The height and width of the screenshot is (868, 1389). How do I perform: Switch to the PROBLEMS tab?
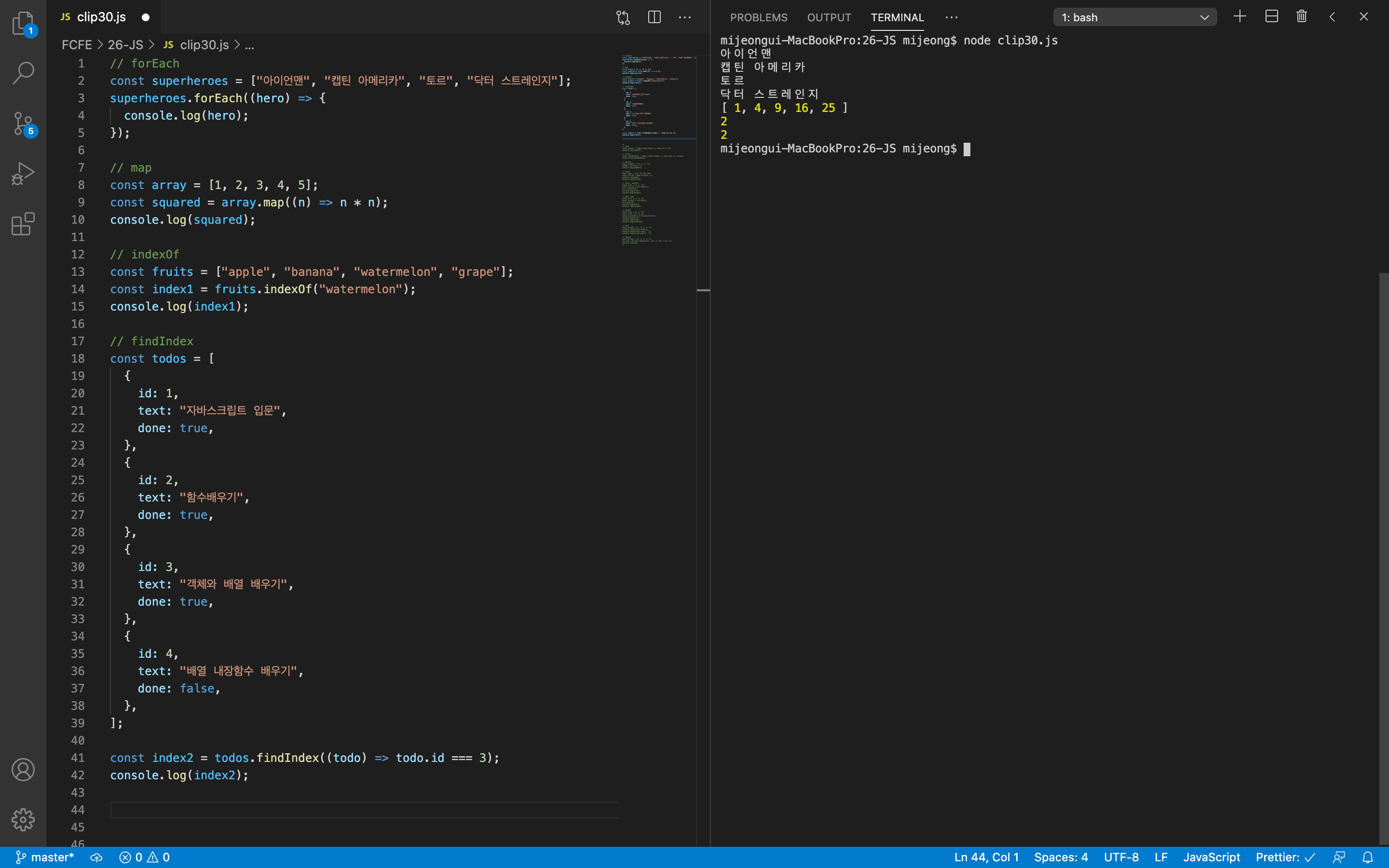point(758,17)
